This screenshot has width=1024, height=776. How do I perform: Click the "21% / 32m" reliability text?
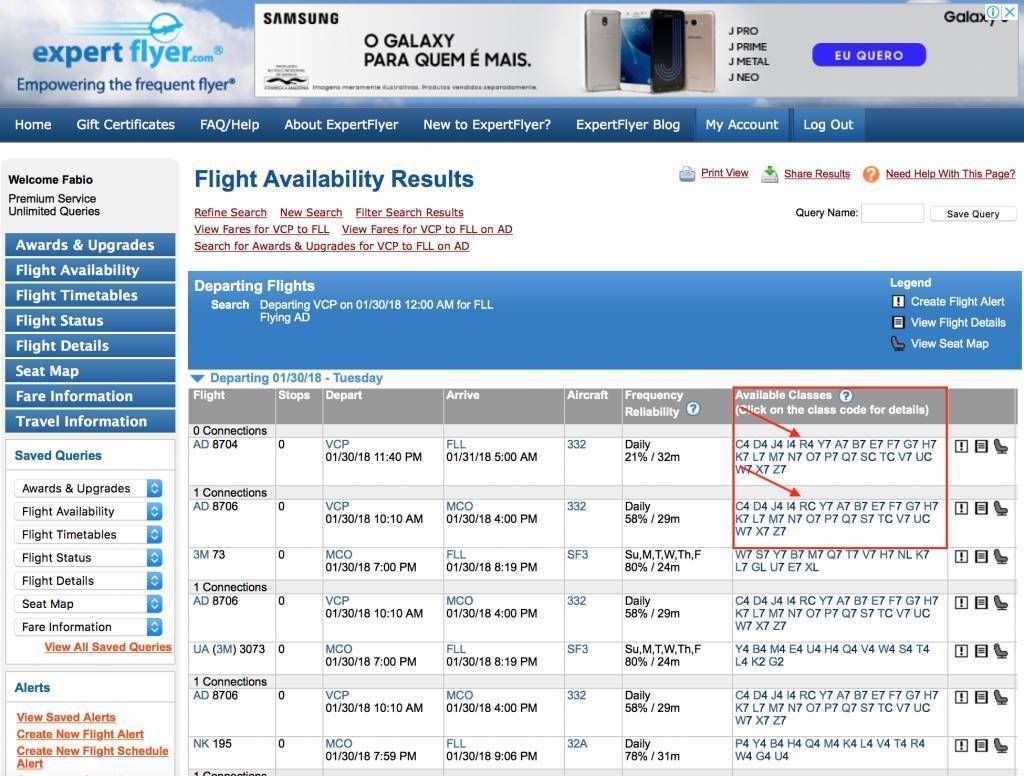[x=652, y=457]
